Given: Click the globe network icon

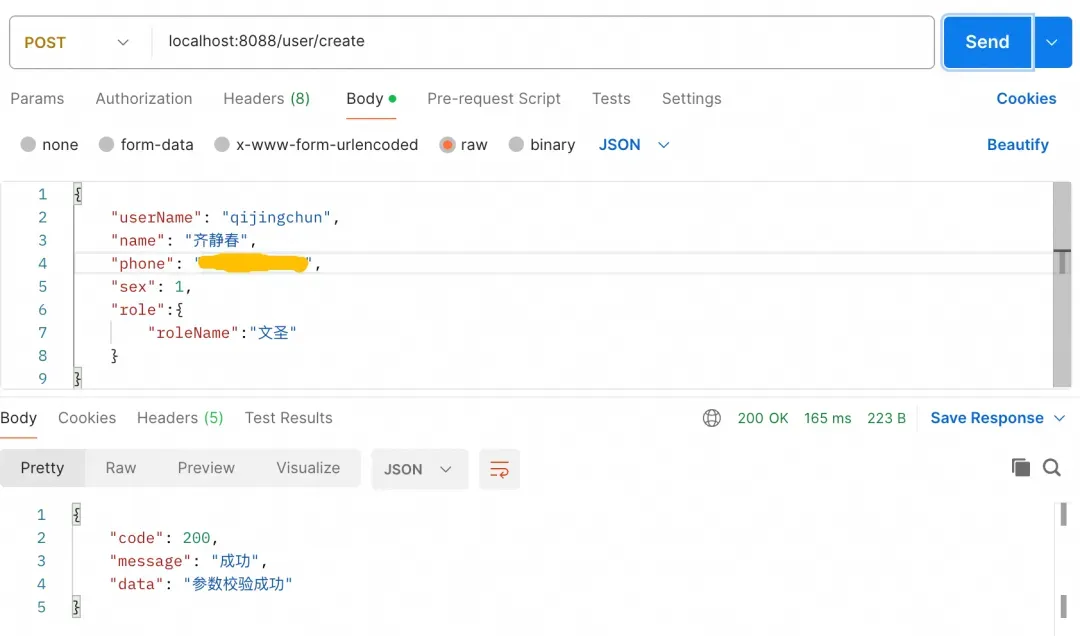Looking at the screenshot, I should coord(712,418).
